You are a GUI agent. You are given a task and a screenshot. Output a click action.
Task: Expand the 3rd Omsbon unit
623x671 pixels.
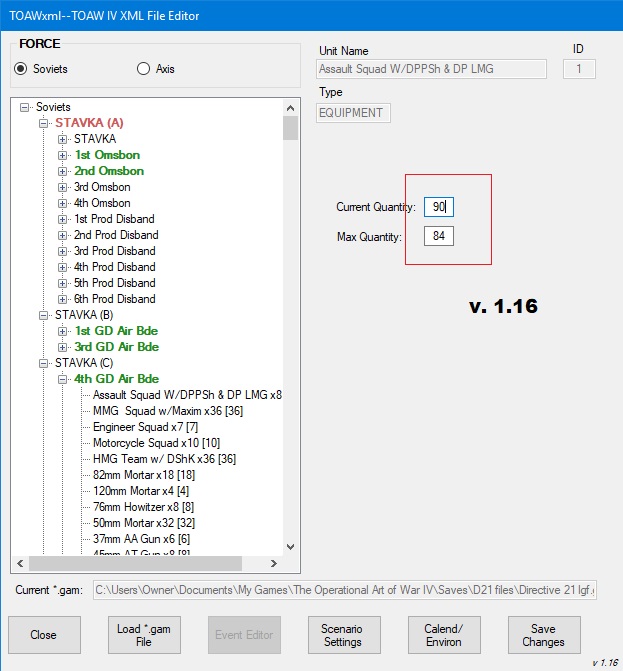point(62,187)
